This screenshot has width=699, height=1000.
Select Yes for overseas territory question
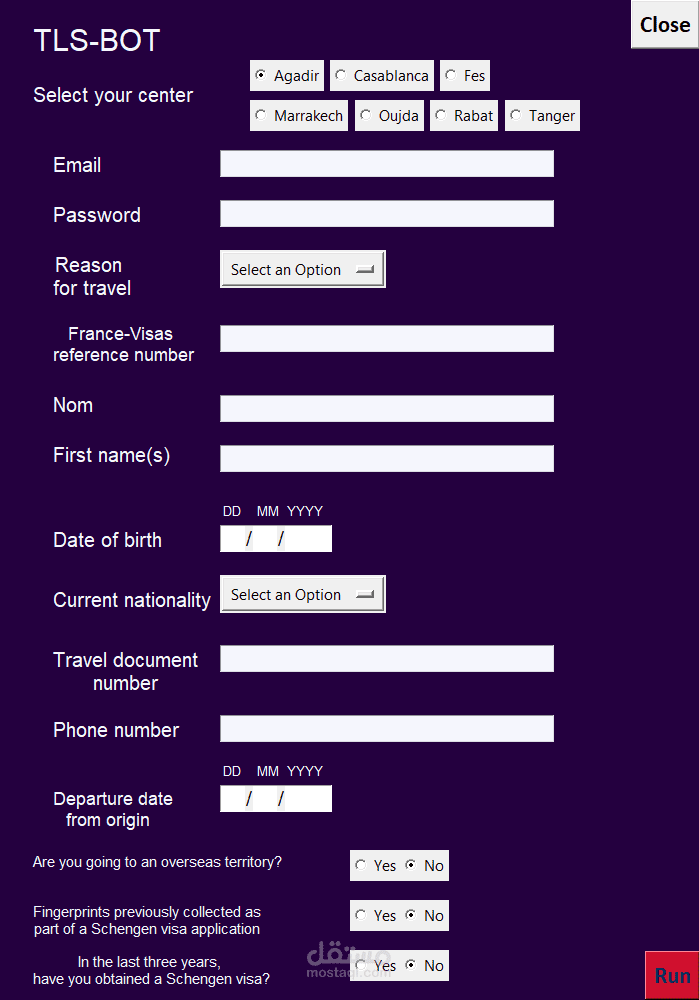coord(361,866)
